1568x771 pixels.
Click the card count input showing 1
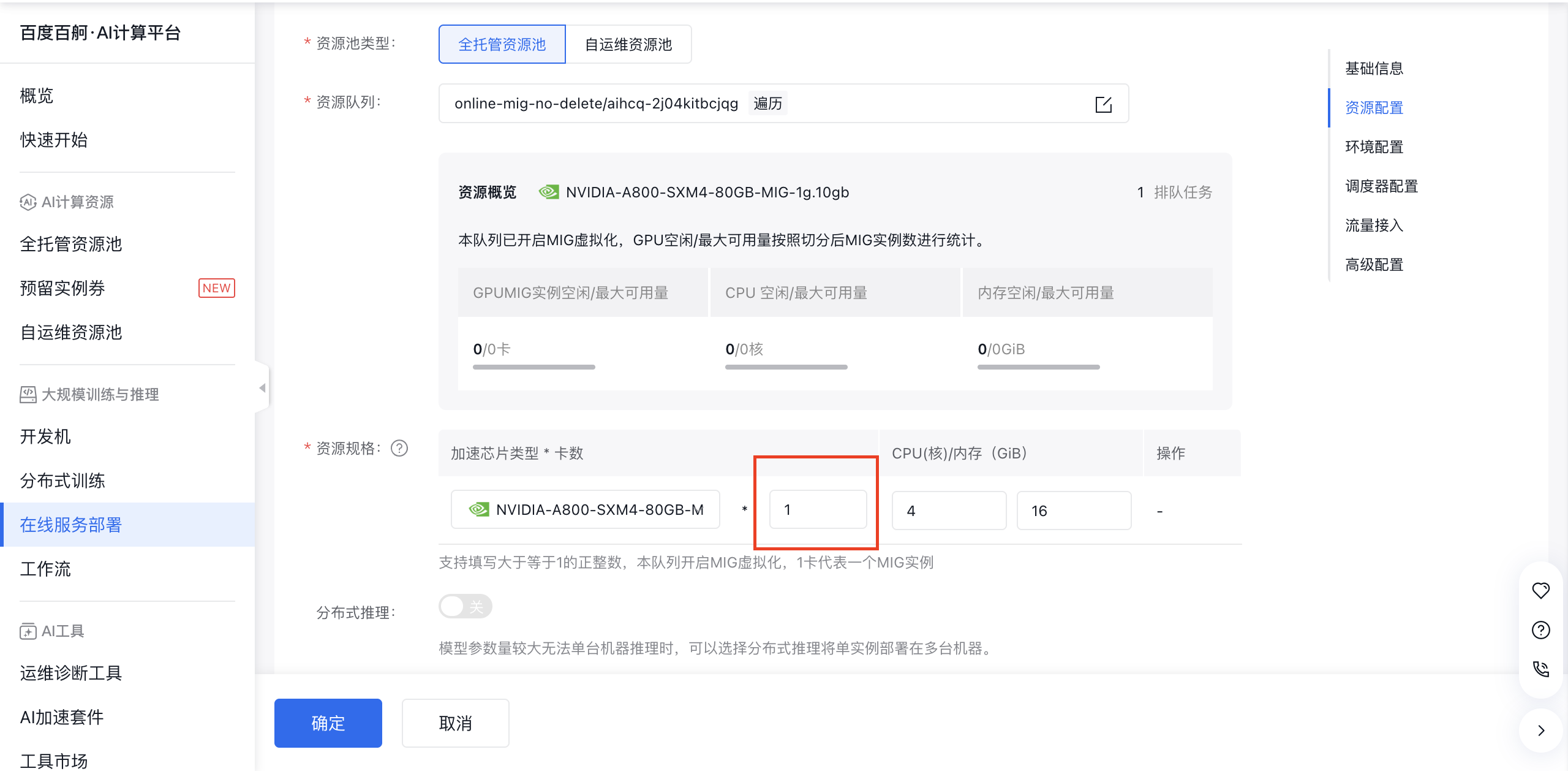(x=817, y=510)
